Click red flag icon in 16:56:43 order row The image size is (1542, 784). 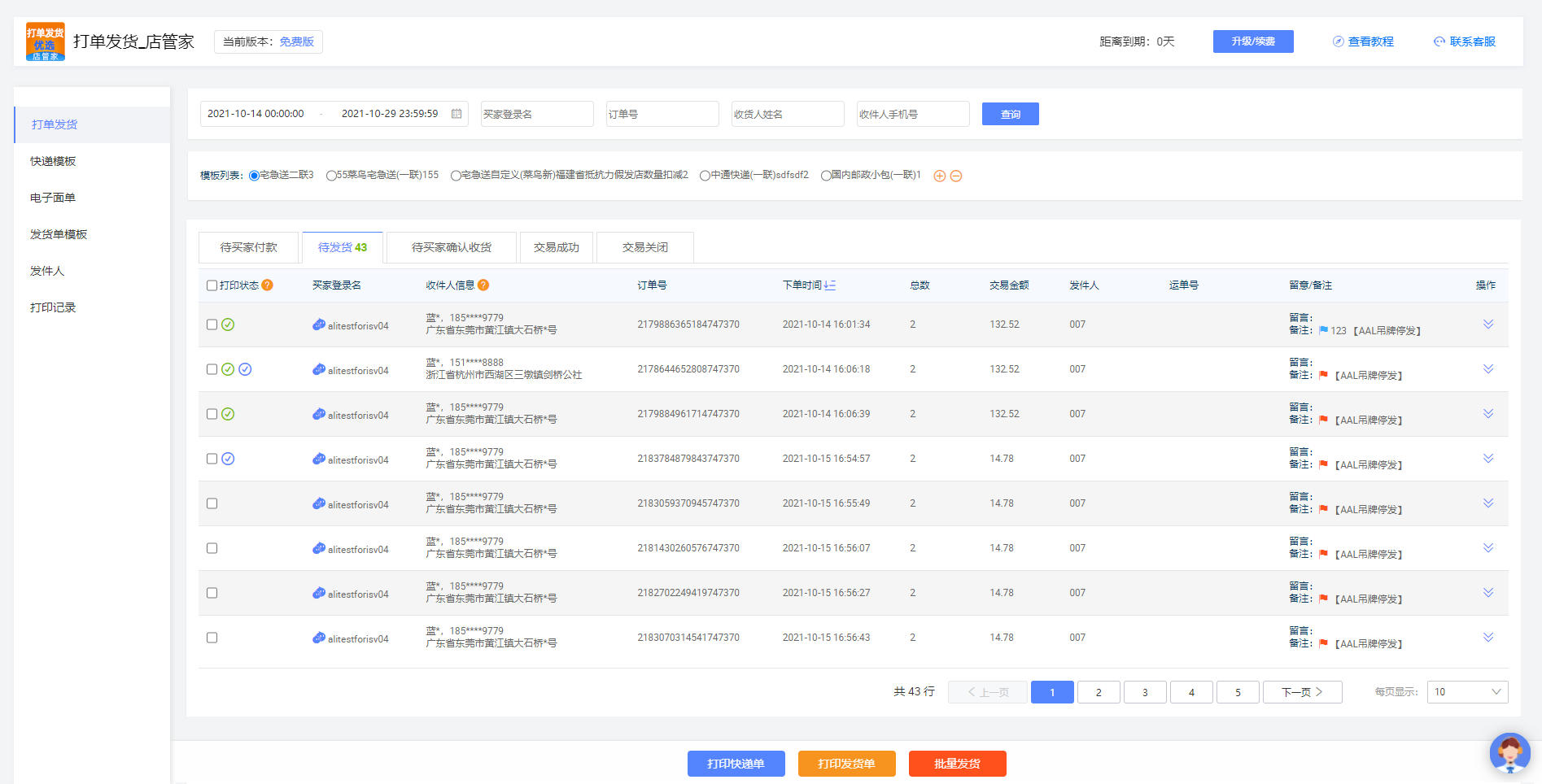pos(1323,643)
